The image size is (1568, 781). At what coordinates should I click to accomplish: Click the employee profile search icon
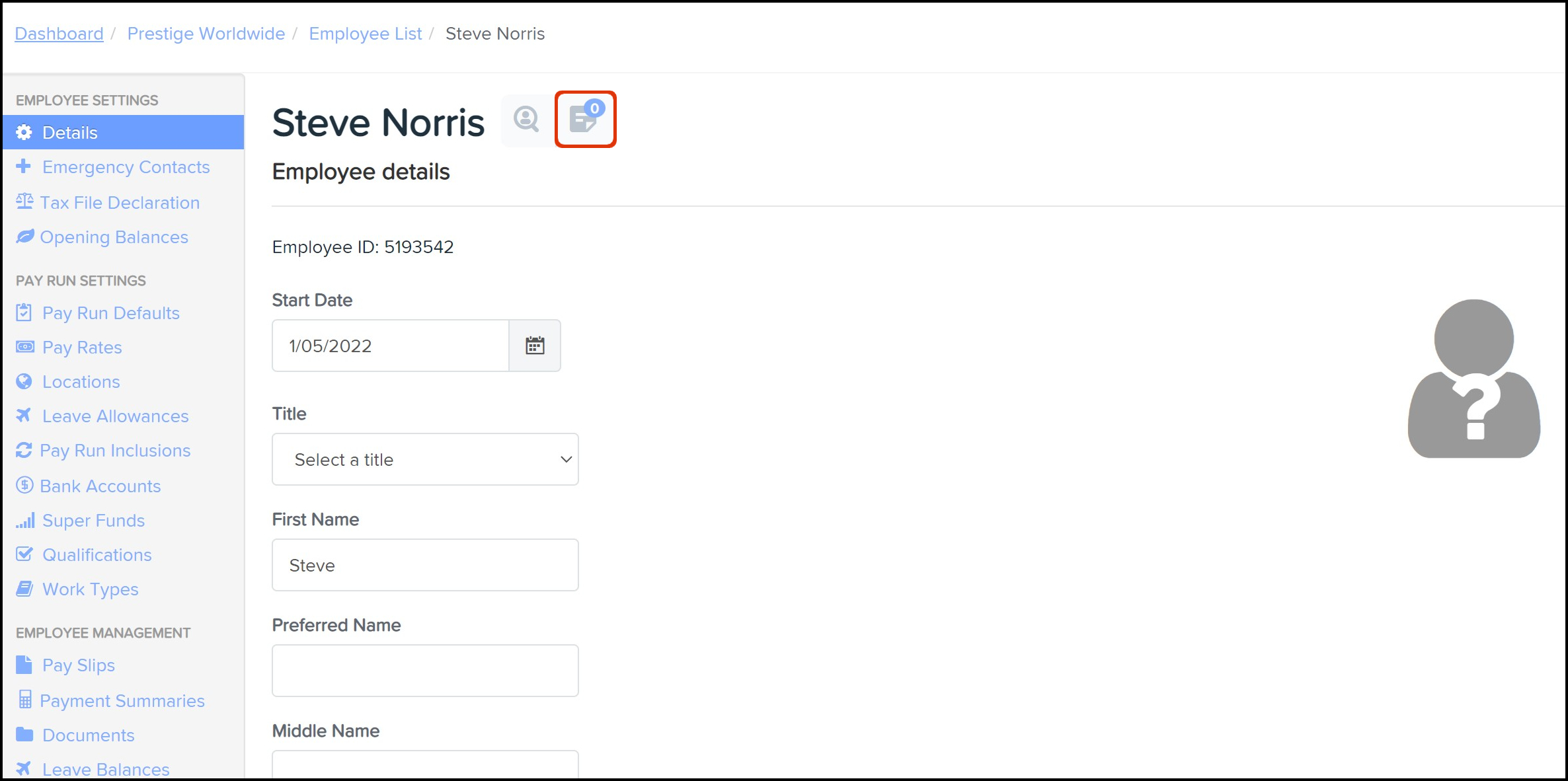(x=526, y=120)
